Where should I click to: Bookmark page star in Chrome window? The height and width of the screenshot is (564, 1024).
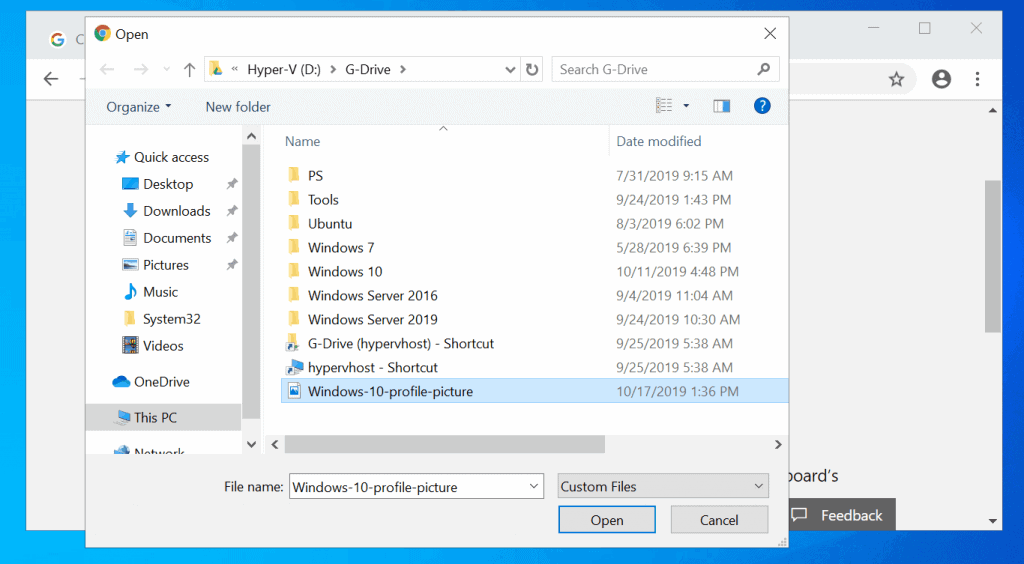point(896,80)
